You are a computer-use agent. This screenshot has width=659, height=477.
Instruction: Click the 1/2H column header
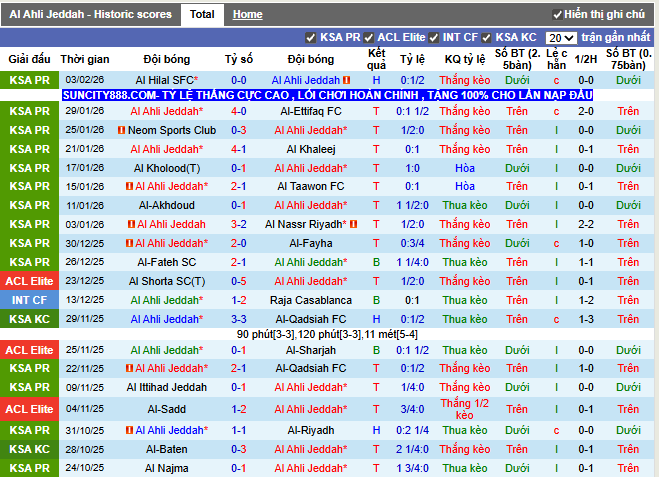coord(586,59)
